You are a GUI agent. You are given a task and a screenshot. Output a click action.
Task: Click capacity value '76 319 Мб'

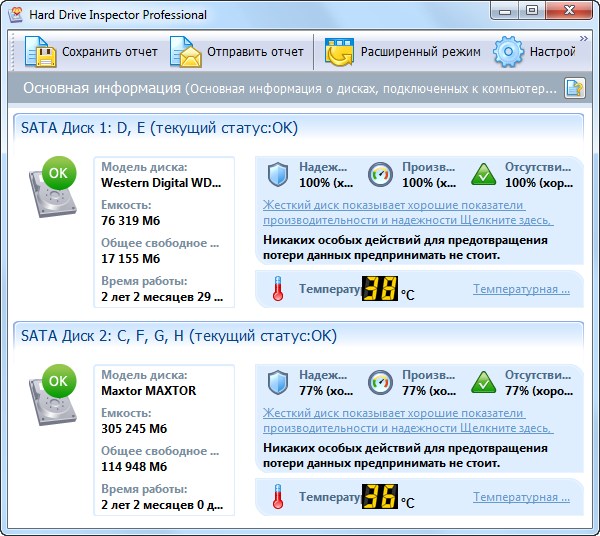(130, 221)
